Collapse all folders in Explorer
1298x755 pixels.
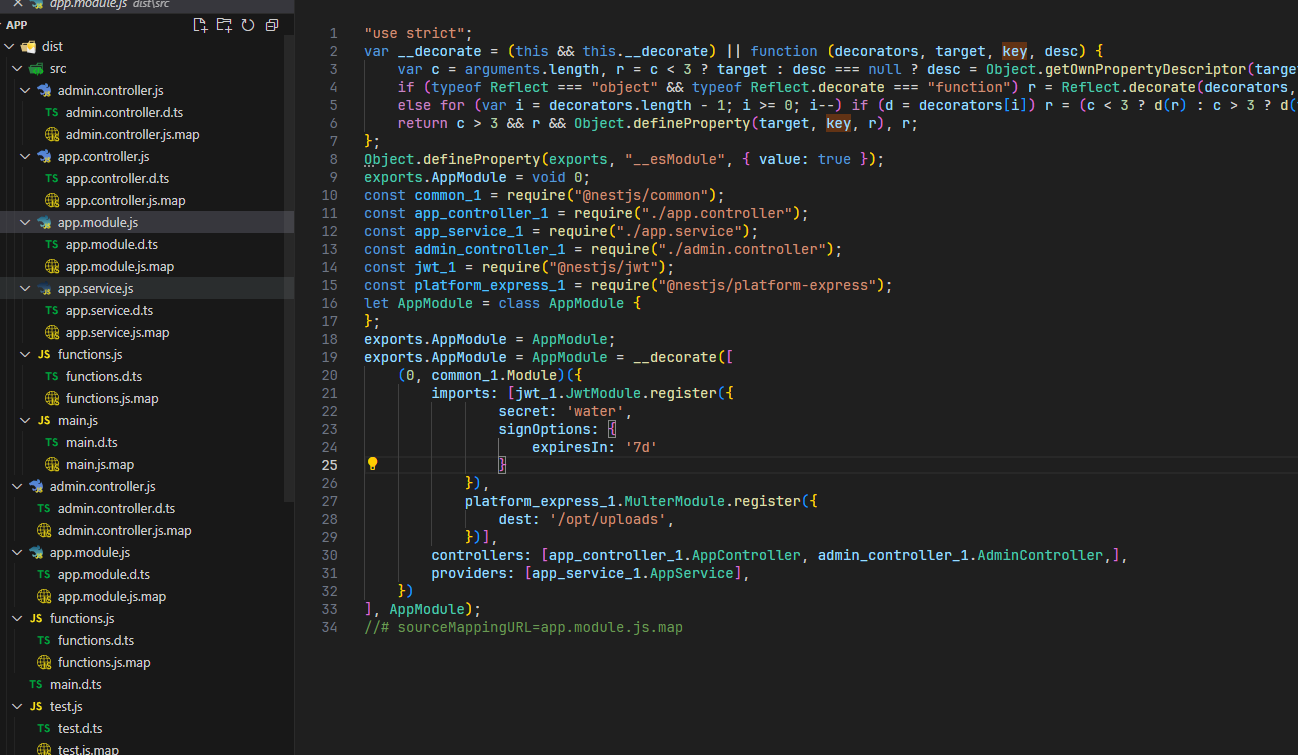[272, 25]
